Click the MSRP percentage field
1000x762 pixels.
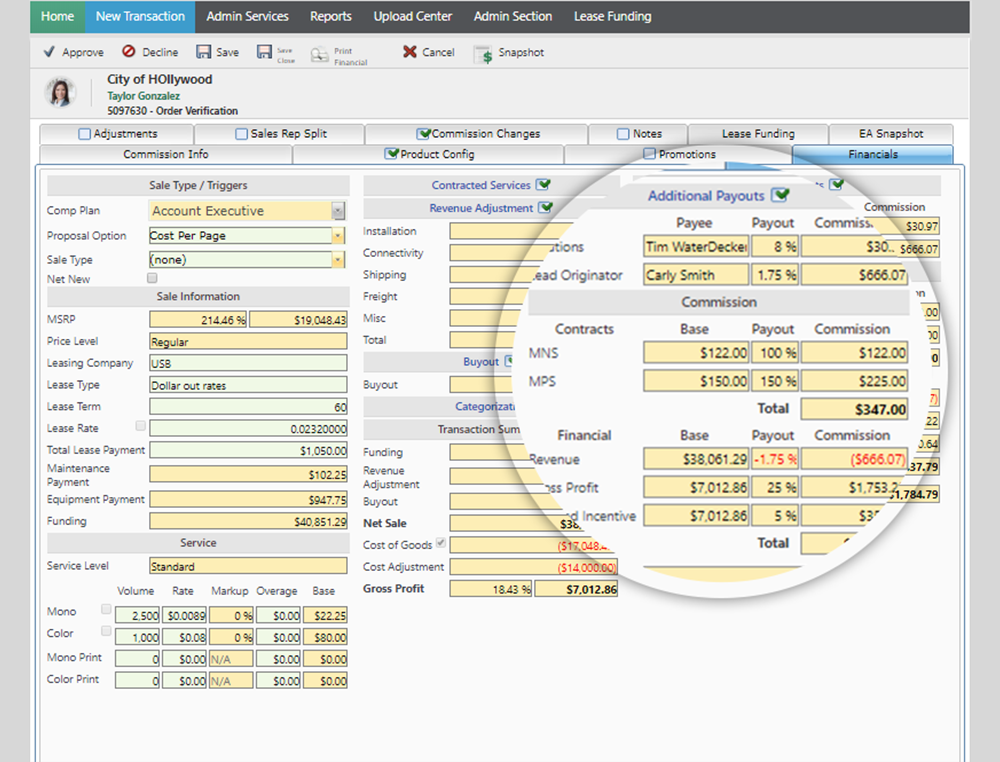click(x=198, y=319)
